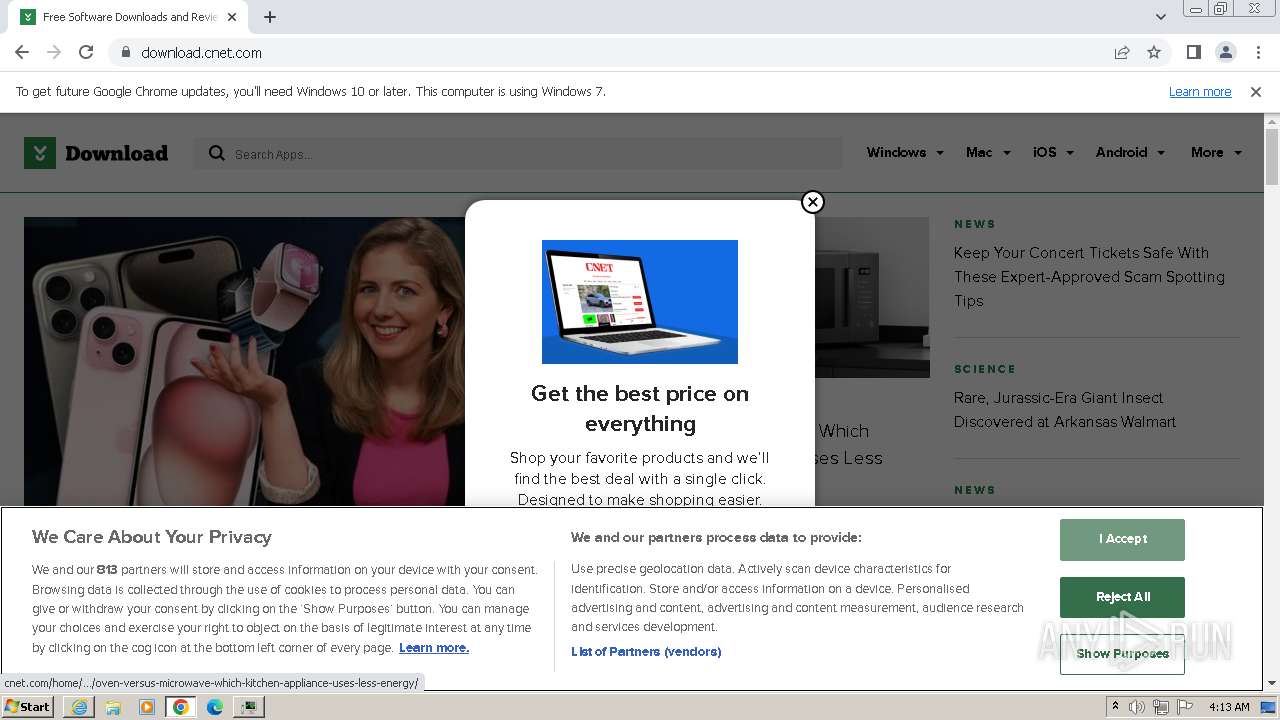
Task: Open List of Partners (vendors) link
Action: pyautogui.click(x=646, y=652)
